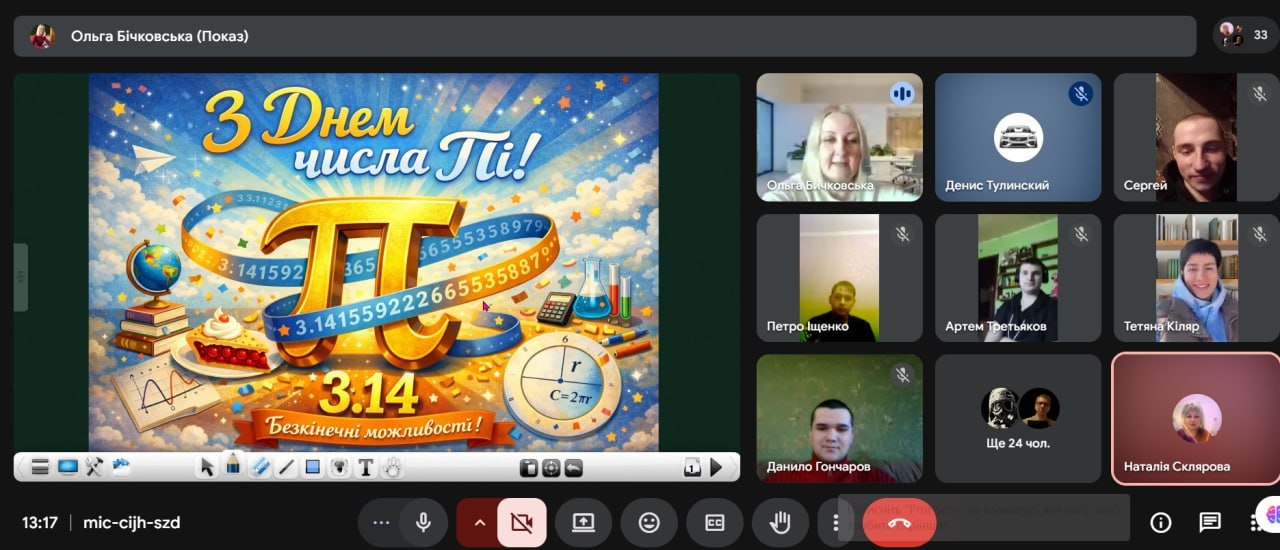Open meeting details info panel
Image resolution: width=1280 pixels, height=550 pixels.
coord(1160,522)
